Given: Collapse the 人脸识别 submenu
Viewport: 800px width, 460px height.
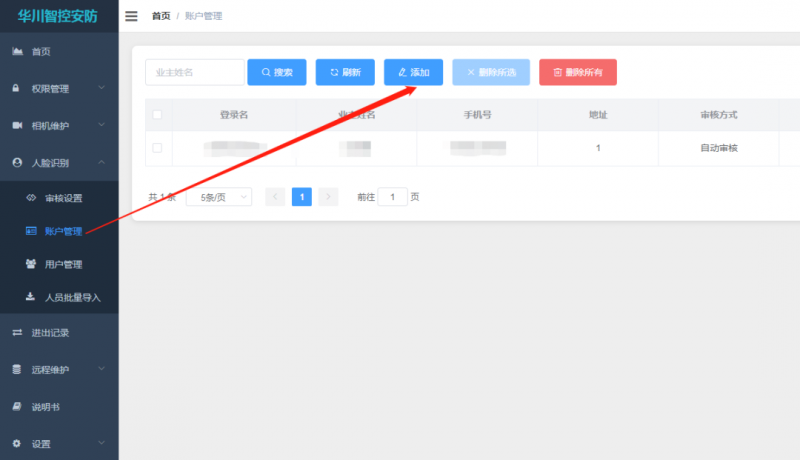Looking at the screenshot, I should [101, 162].
